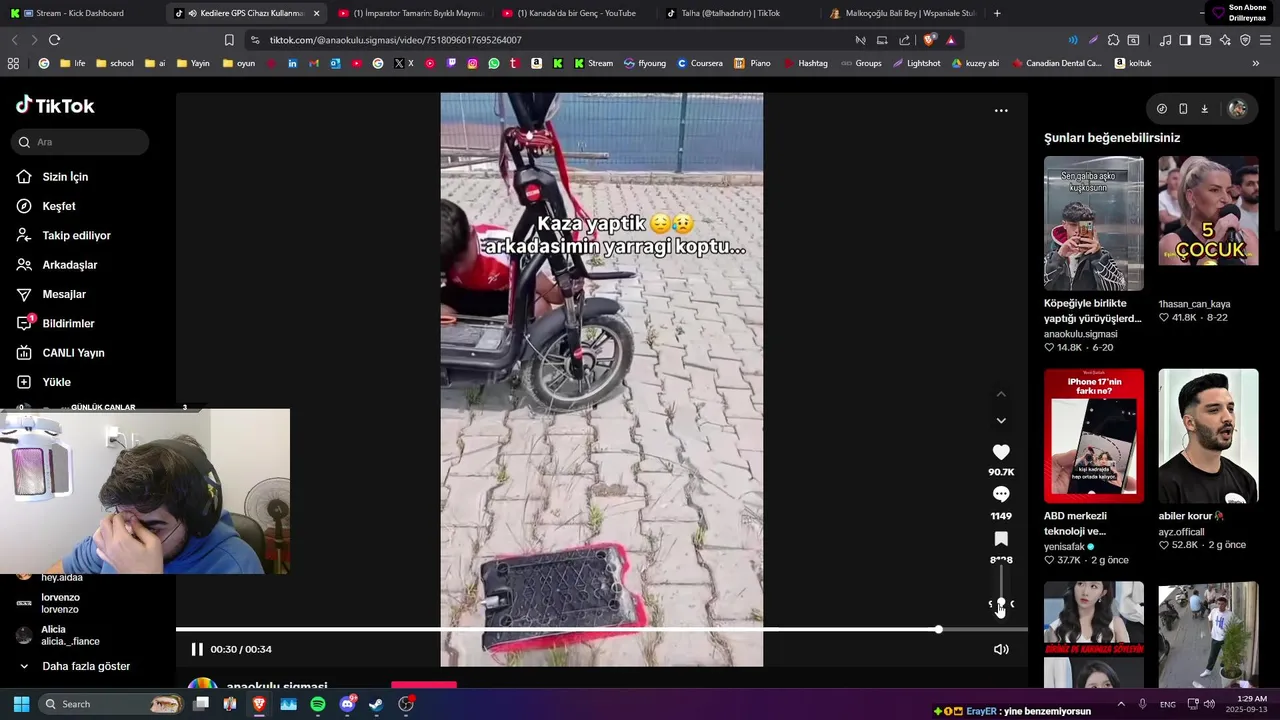Screen dimensions: 1280x720
Task: Toggle browser sidebar panel
Action: (1185, 40)
